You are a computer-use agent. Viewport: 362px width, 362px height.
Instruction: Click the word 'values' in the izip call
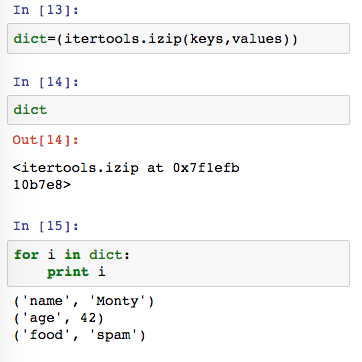(x=256, y=39)
